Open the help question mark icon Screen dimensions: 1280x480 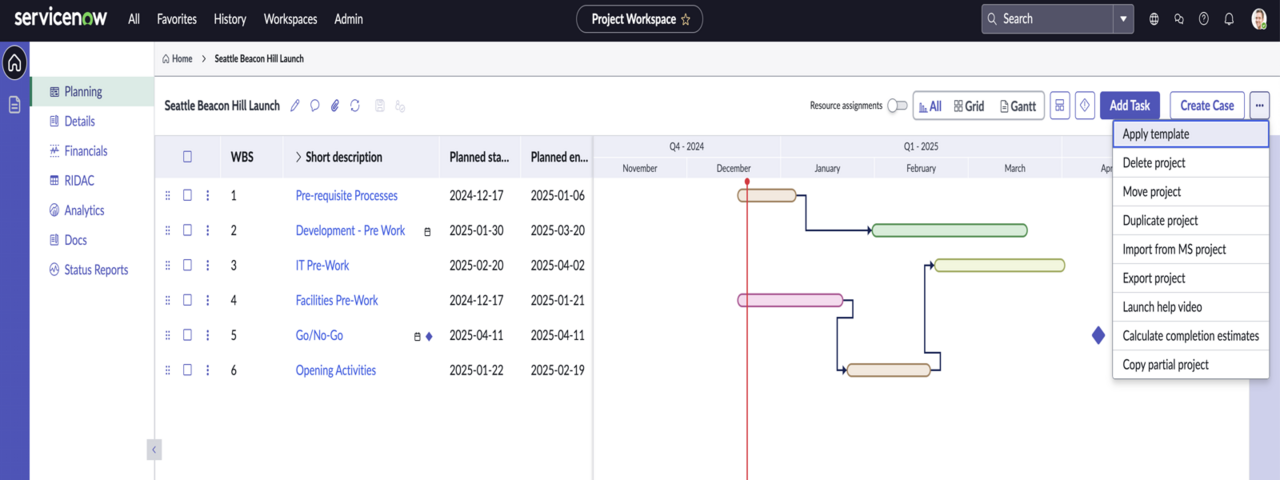click(x=1204, y=19)
